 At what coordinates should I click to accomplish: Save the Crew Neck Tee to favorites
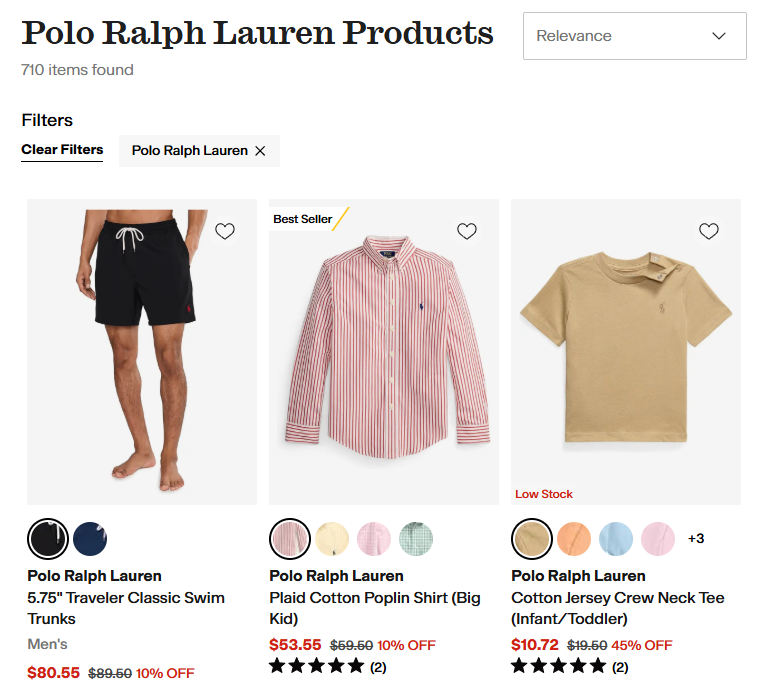pos(709,231)
